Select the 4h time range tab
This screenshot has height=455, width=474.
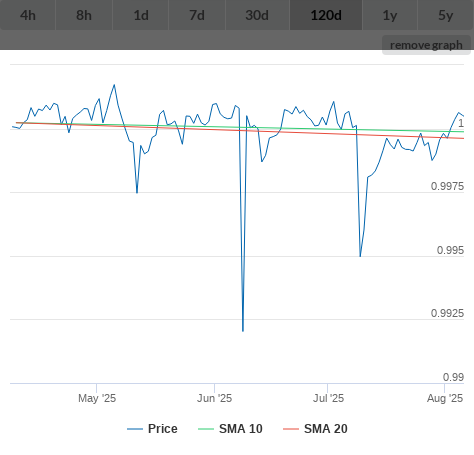point(28,15)
